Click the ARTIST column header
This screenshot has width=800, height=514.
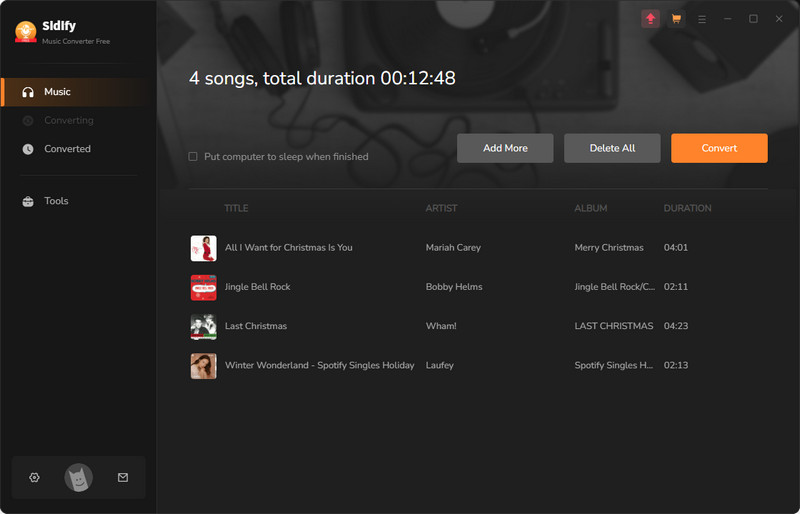point(441,208)
